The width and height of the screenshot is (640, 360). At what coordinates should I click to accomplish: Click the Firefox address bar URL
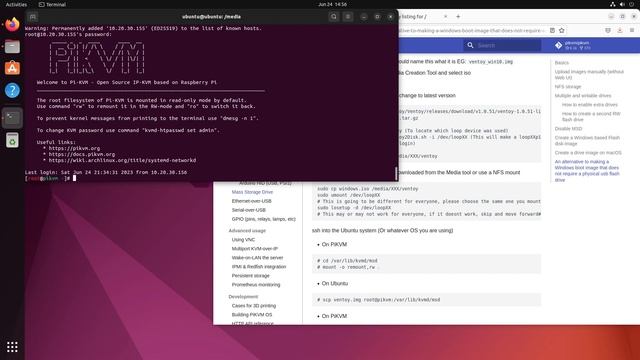(472, 30)
